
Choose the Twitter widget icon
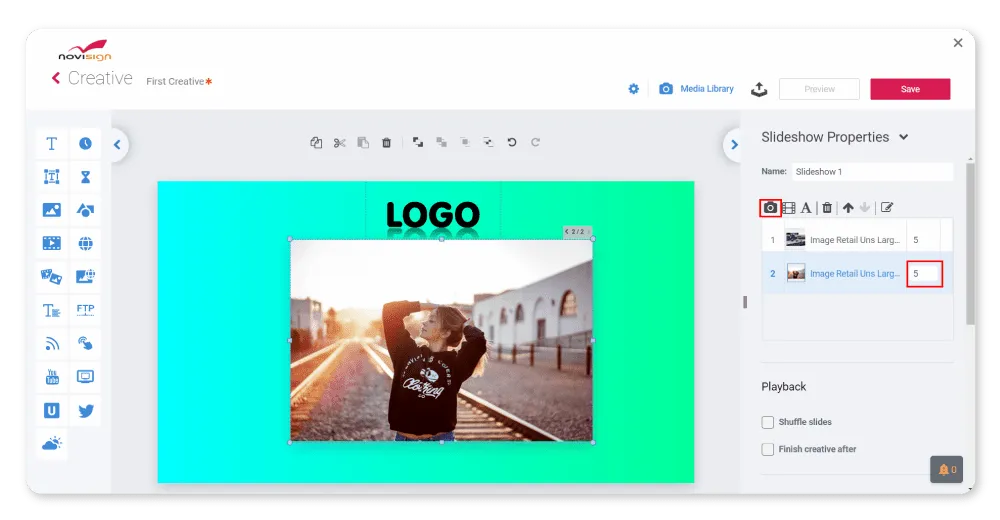coord(86,411)
